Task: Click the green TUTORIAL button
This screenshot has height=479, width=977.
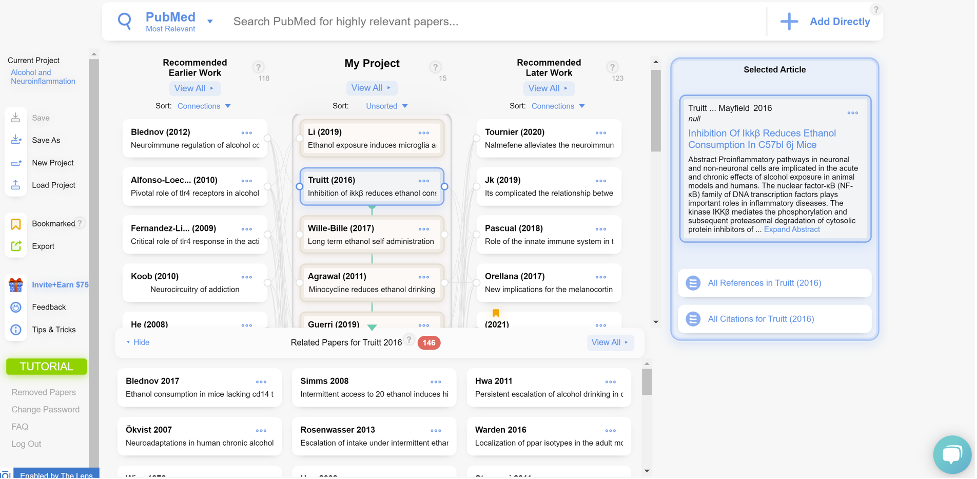Action: coord(46,367)
